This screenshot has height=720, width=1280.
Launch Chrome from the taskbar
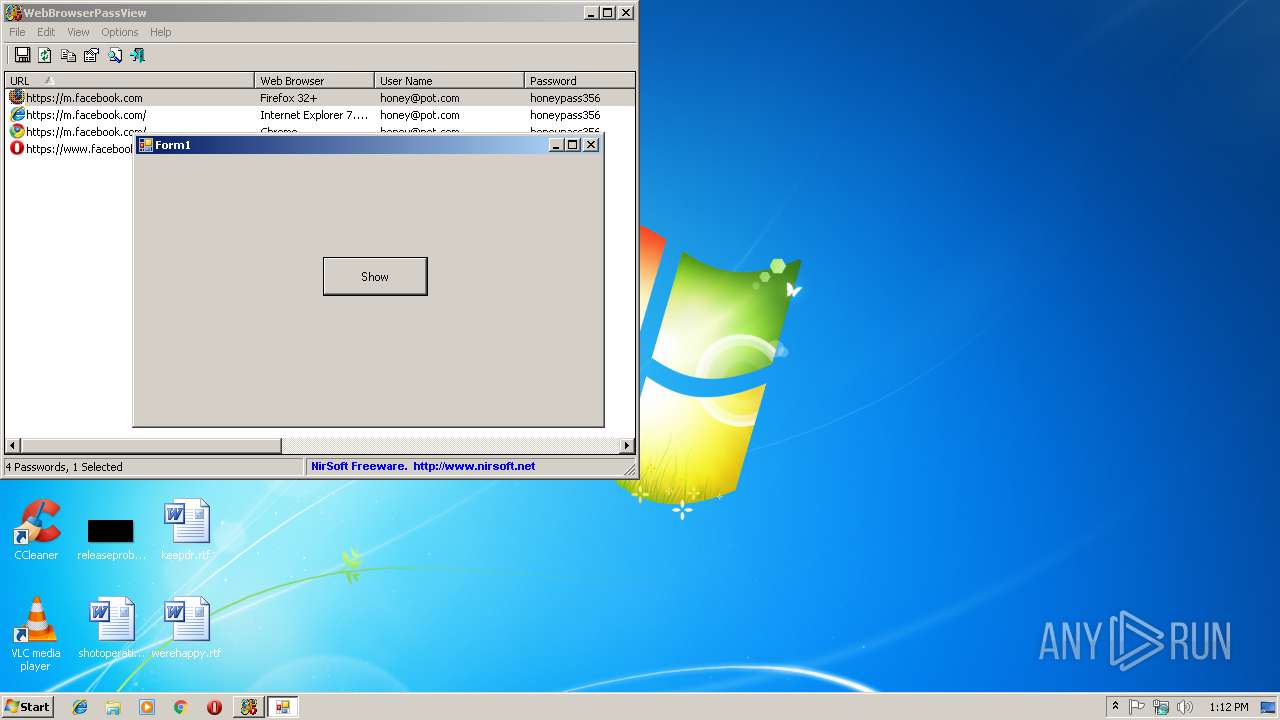coord(180,707)
